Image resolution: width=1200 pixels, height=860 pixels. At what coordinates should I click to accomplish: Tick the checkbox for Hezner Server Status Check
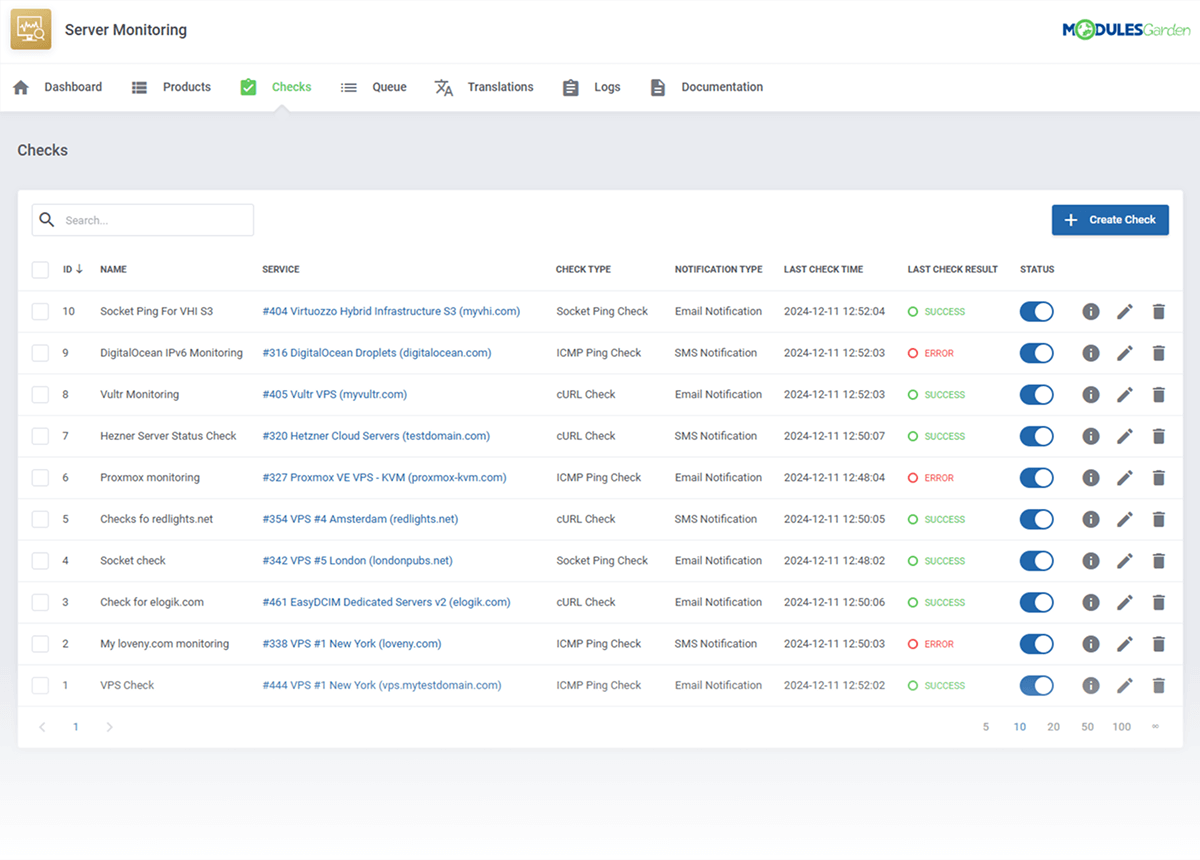40,436
